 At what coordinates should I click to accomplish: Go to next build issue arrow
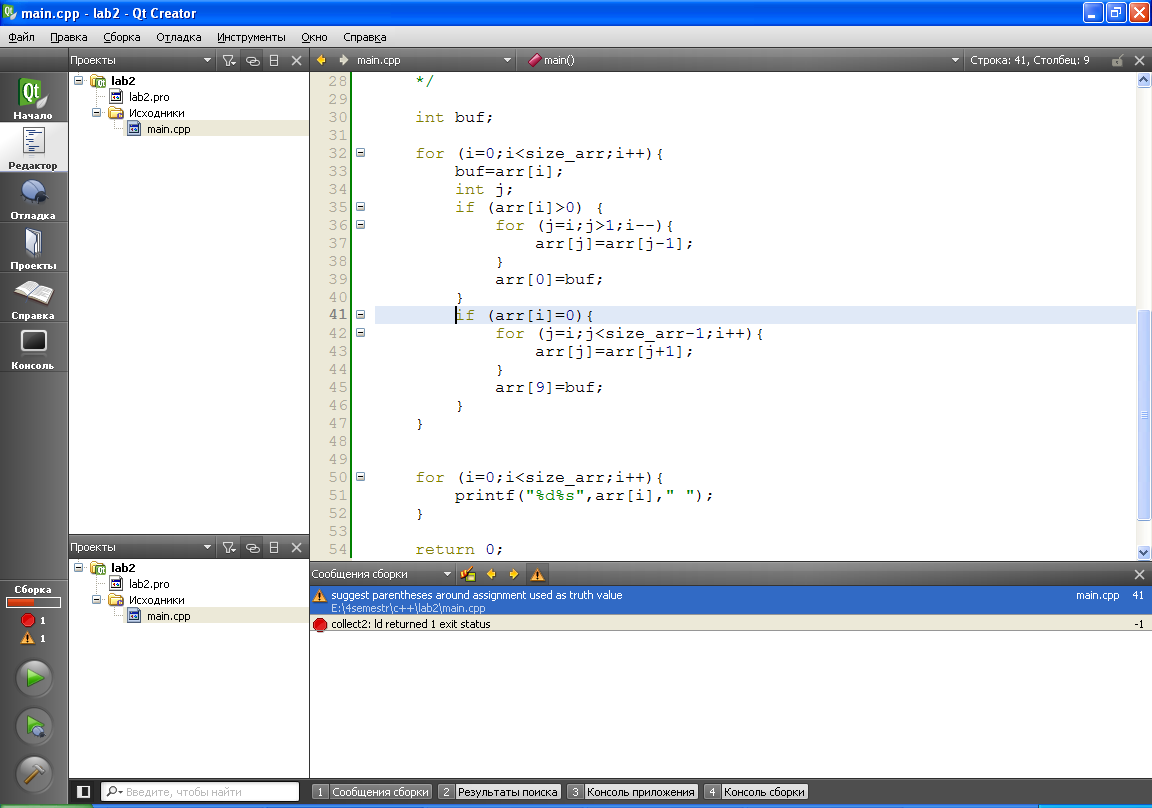coord(514,575)
